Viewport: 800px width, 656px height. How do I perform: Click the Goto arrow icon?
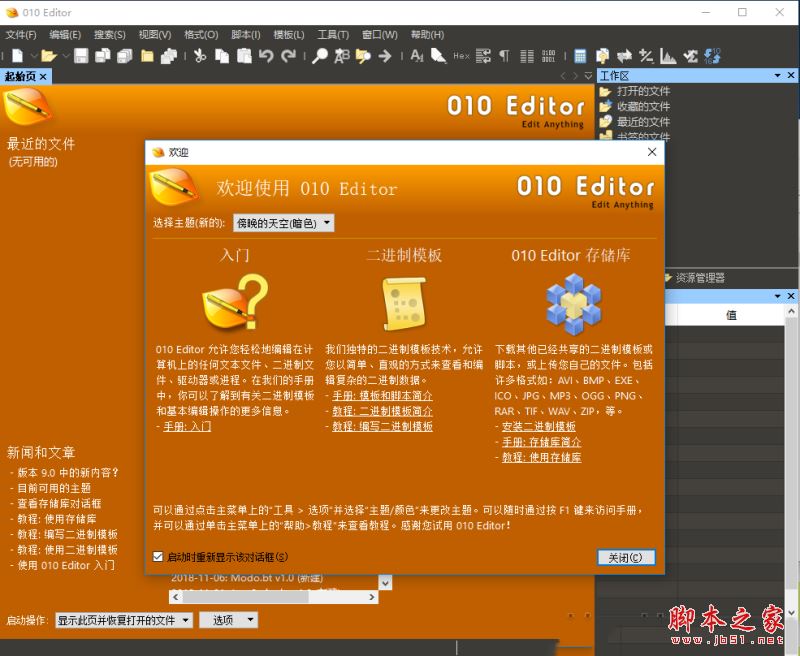click(385, 55)
